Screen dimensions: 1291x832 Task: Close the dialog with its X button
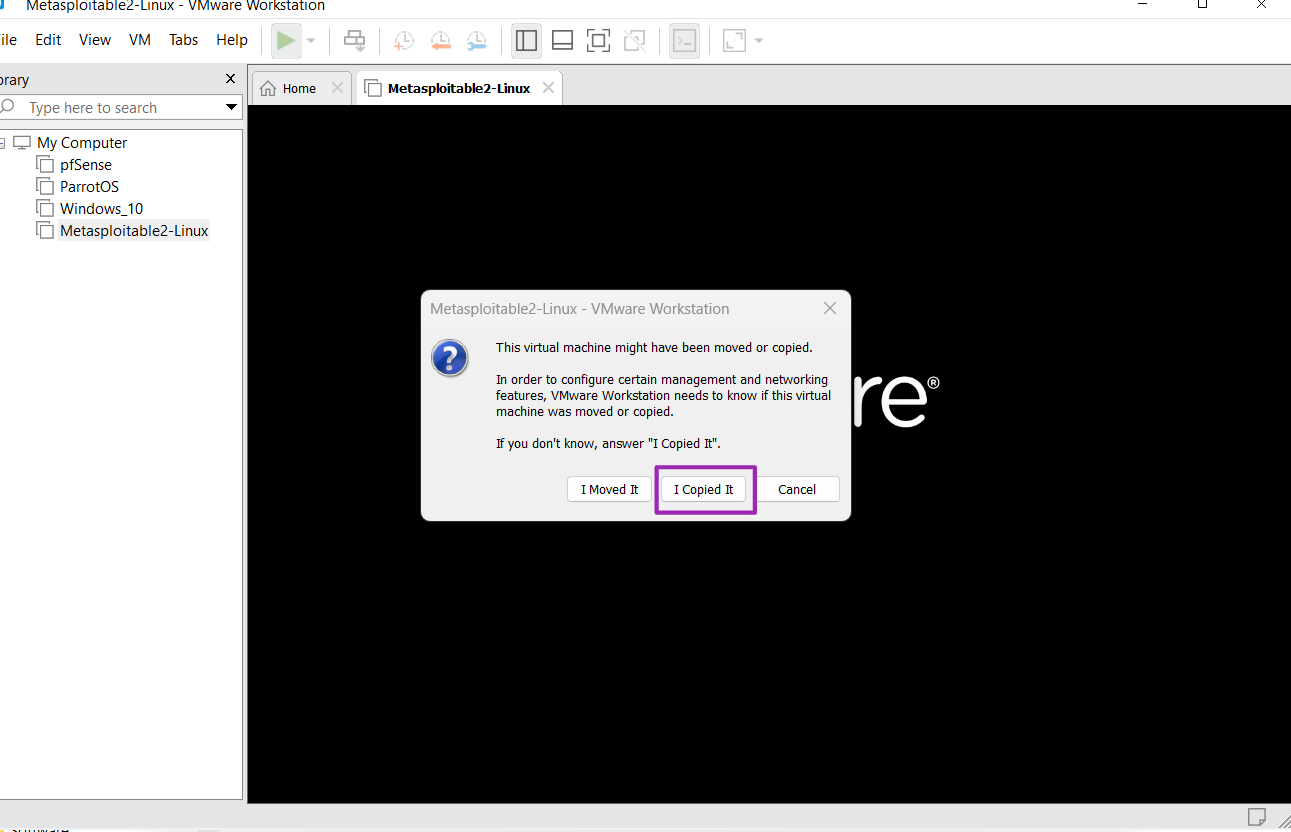(830, 309)
